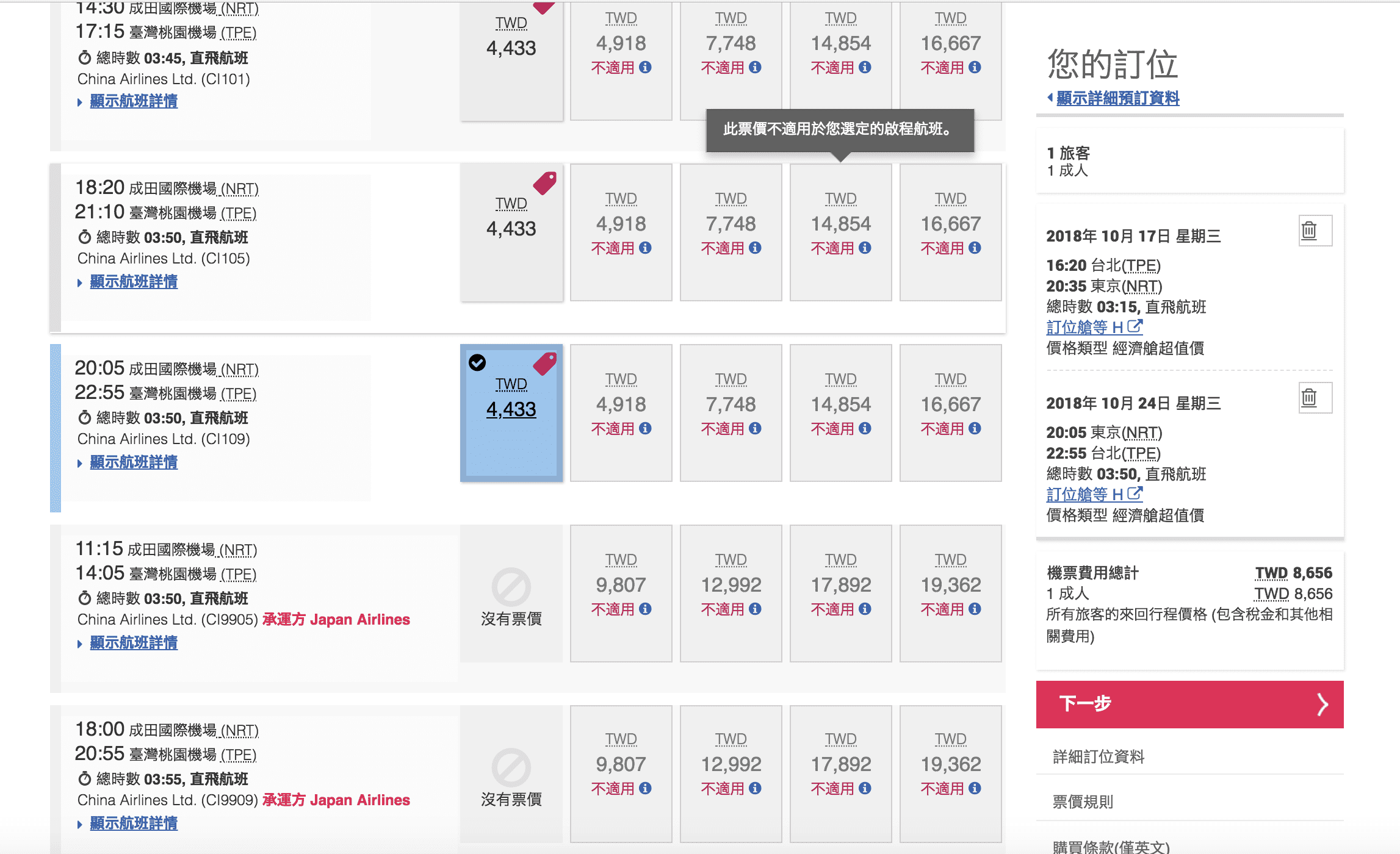Click info icon beside 17,892 fare on CI9909 row
Screen dimensions: 1400x854
click(x=865, y=788)
